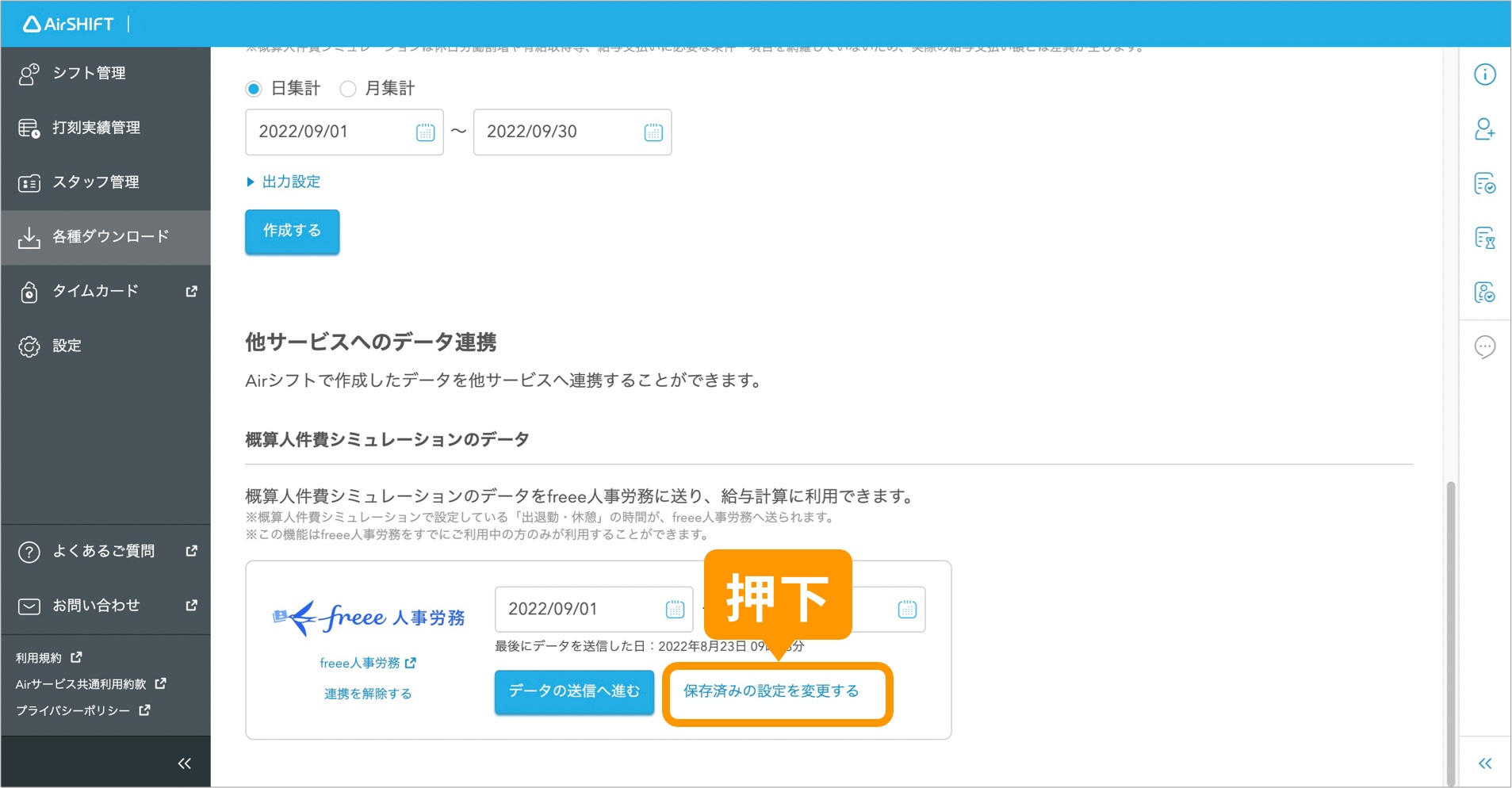
Task: Click the document-with-hourglass icon on right sidebar
Action: click(1486, 237)
